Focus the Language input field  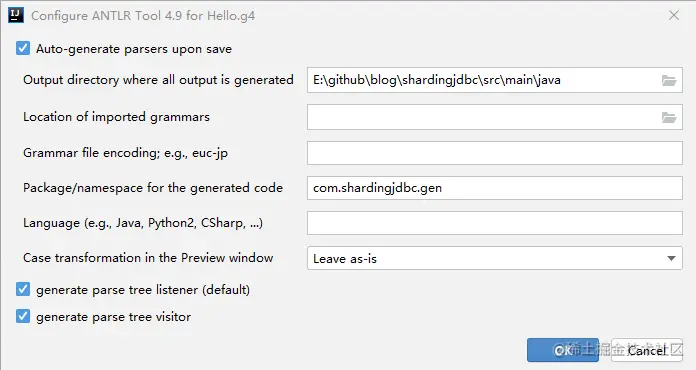point(494,223)
